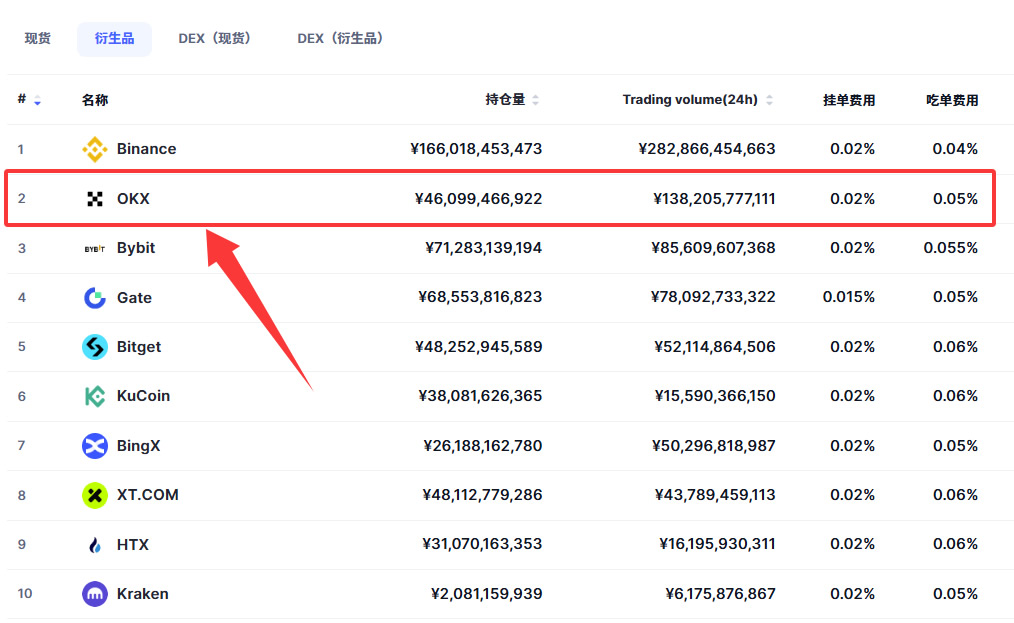Click the BingX logo icon
The height and width of the screenshot is (623, 1014).
[x=95, y=446]
